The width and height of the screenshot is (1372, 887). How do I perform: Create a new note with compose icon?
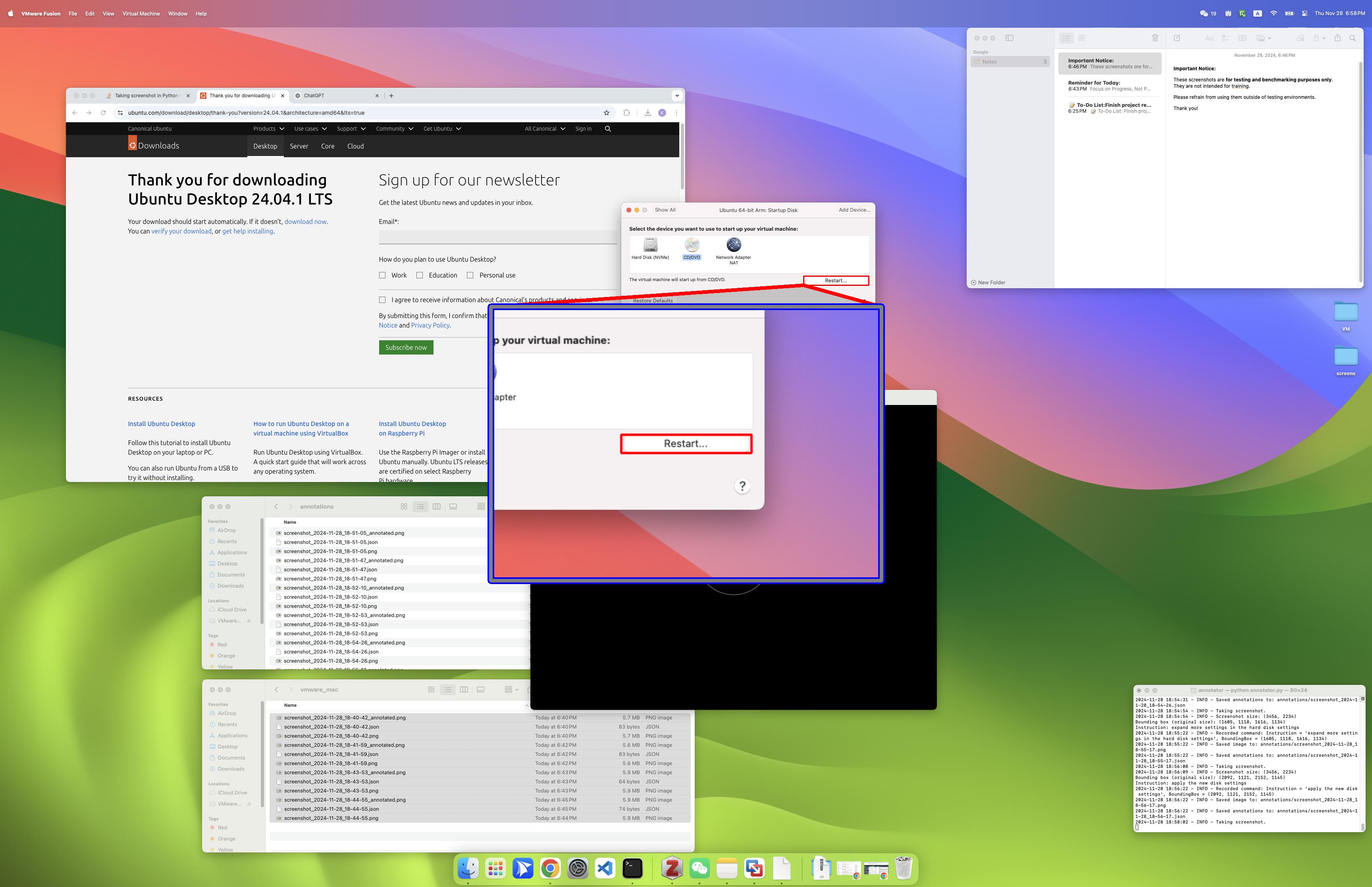1177,38
